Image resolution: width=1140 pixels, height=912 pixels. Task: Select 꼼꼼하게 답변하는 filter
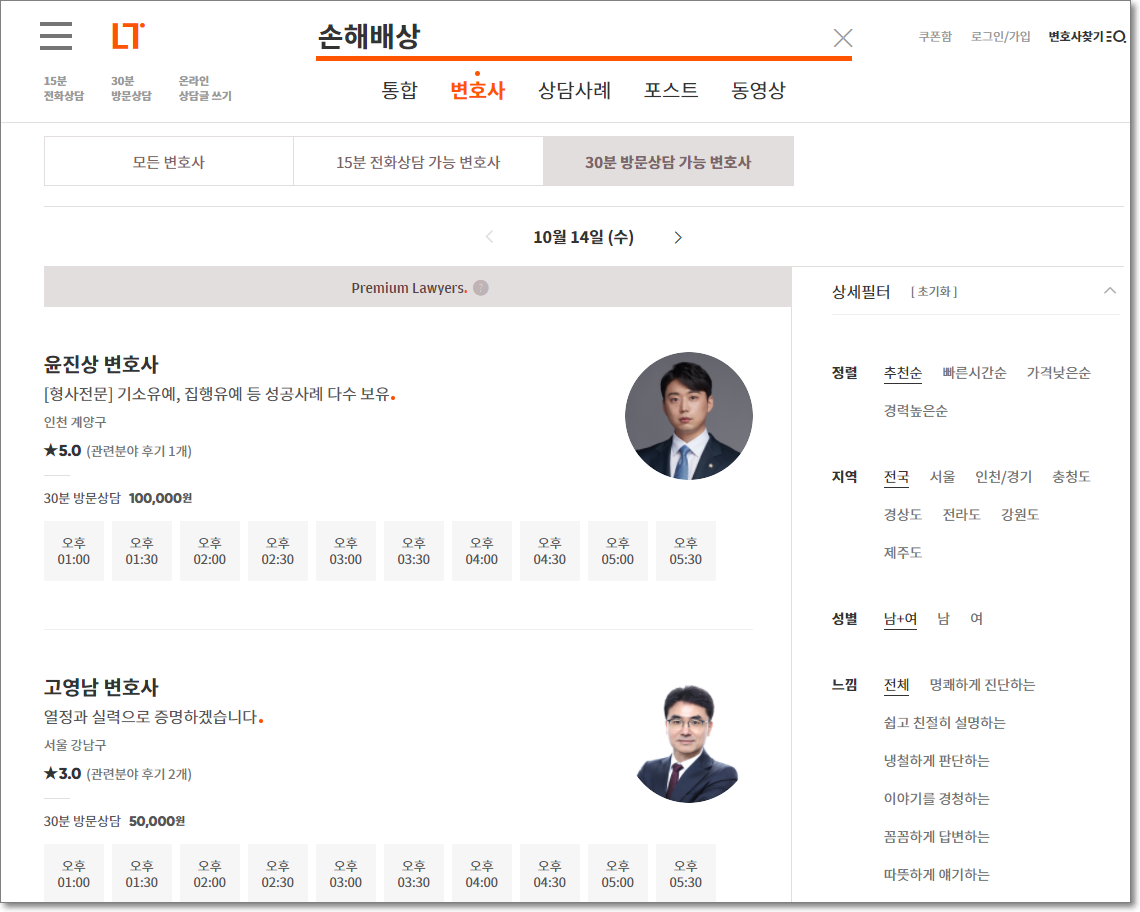tap(936, 836)
